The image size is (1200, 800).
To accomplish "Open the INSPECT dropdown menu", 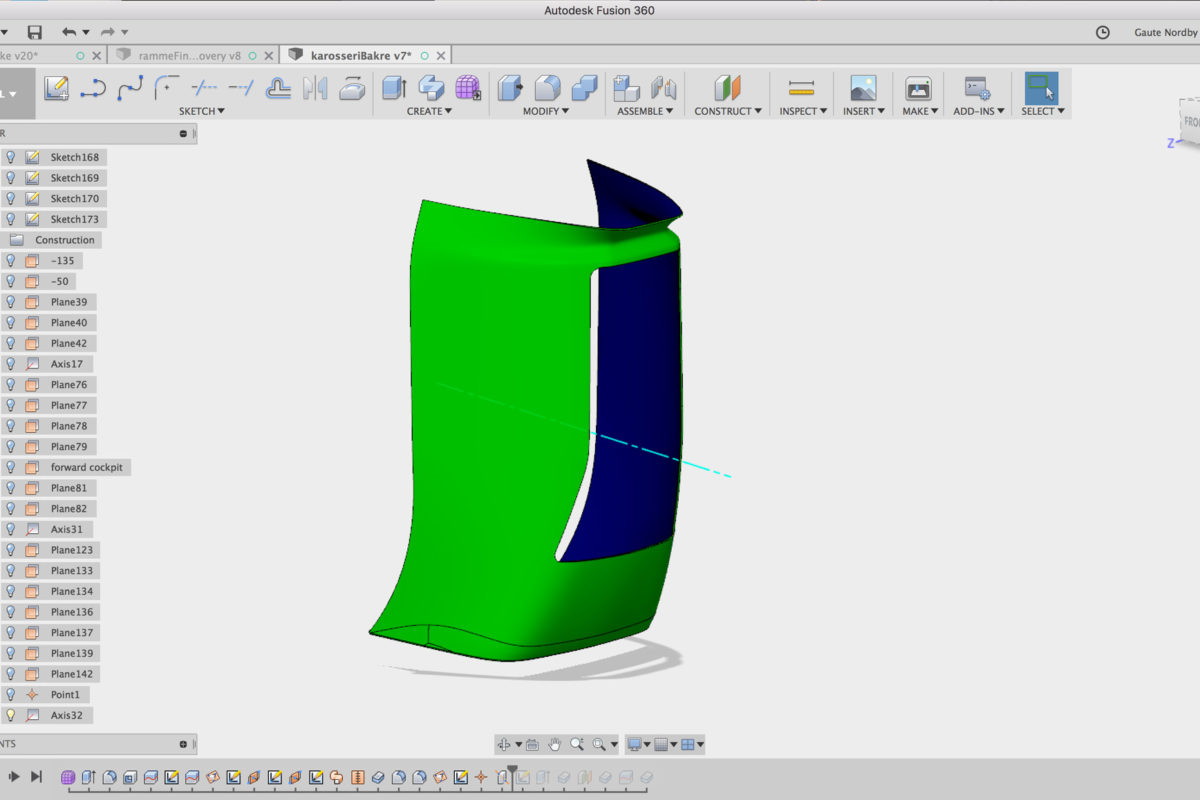I will tap(803, 111).
